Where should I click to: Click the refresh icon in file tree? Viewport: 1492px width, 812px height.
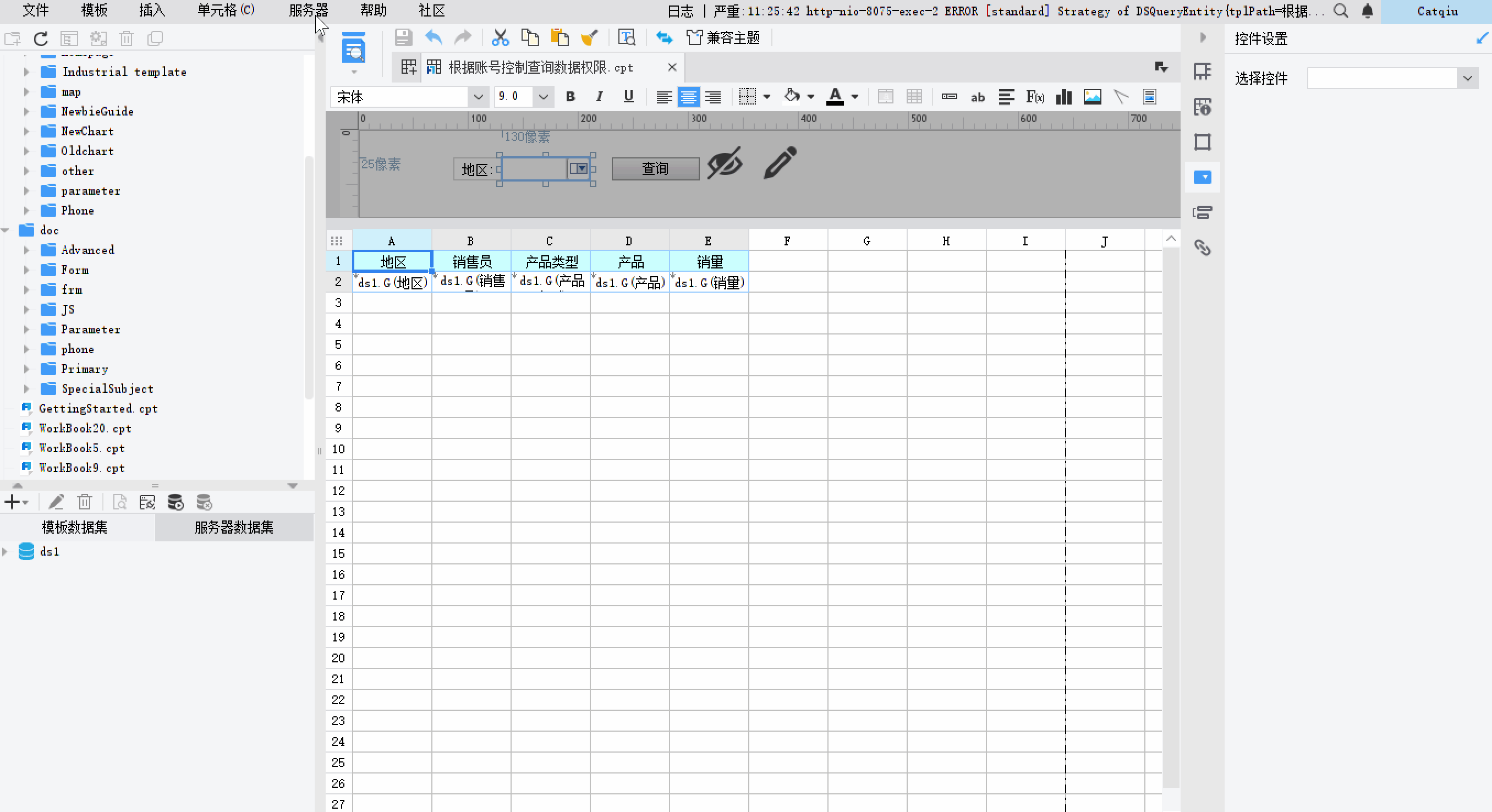pyautogui.click(x=41, y=39)
